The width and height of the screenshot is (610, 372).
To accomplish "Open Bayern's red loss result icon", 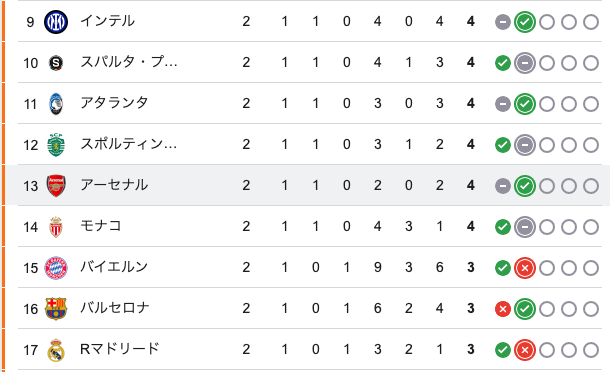I will (525, 268).
